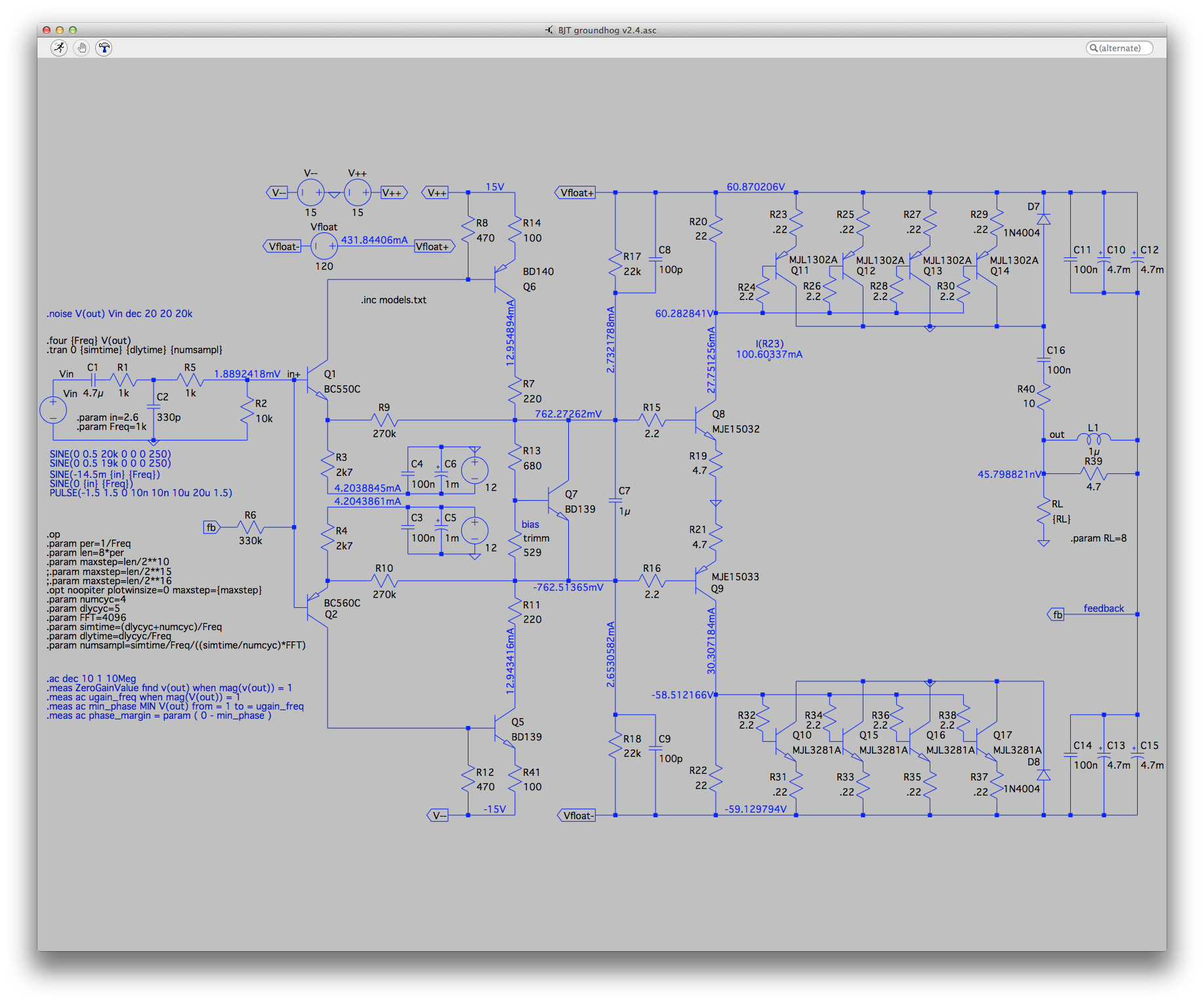Click the .param Freq=1k directive
The image size is (1204, 1003).
coord(112,427)
